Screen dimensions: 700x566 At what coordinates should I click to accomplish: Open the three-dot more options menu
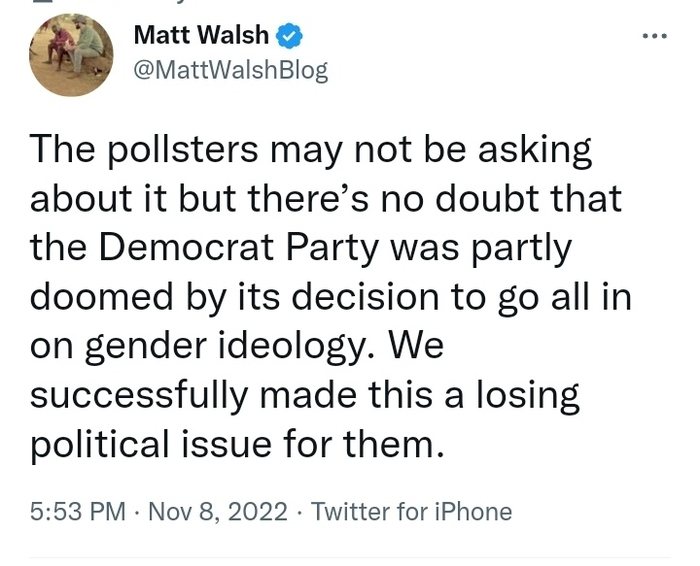click(654, 36)
